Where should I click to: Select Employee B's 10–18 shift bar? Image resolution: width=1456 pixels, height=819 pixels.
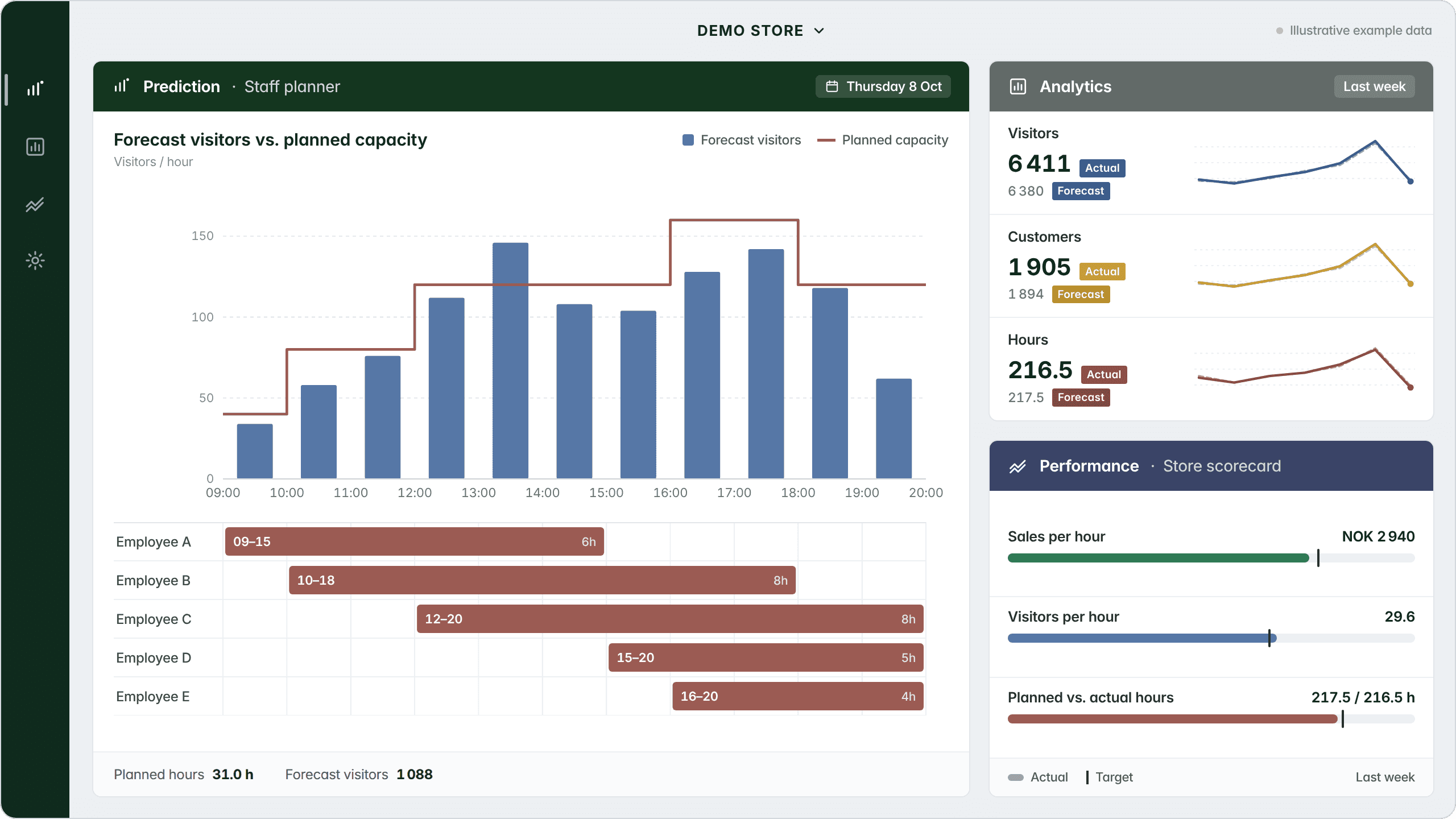[x=542, y=580]
